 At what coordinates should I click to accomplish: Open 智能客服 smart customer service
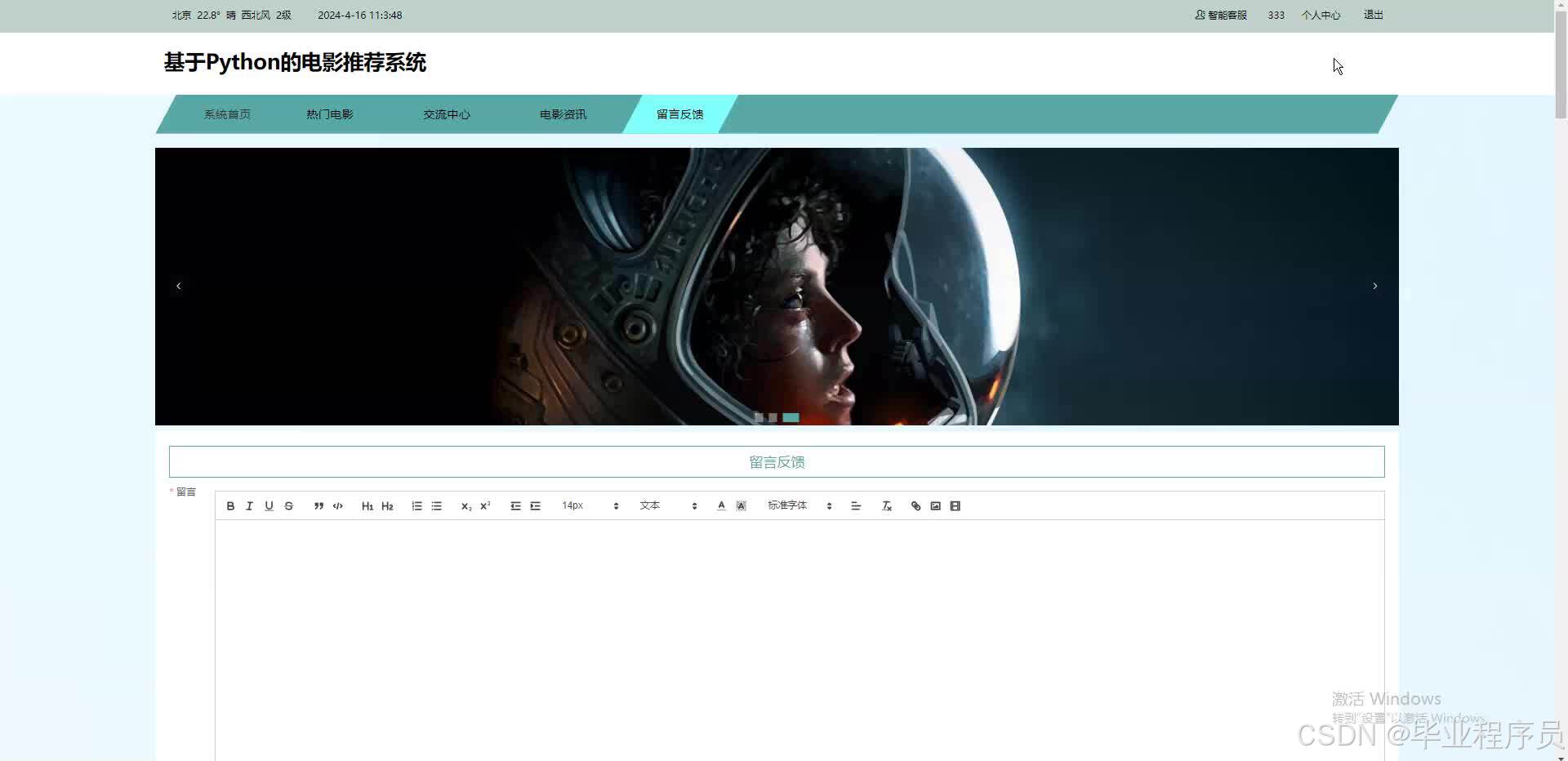(x=1221, y=16)
